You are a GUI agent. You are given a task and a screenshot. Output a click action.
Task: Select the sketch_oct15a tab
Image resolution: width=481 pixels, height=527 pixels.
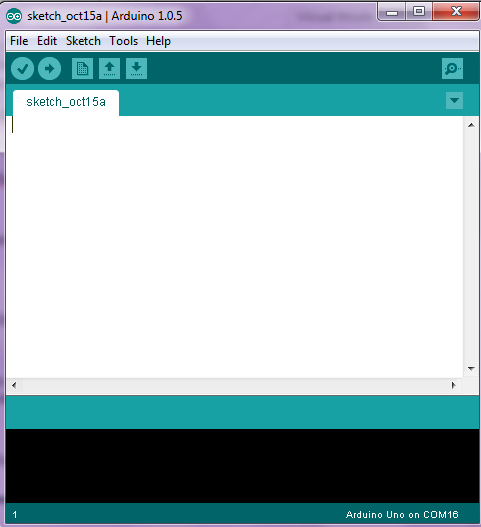coord(66,102)
